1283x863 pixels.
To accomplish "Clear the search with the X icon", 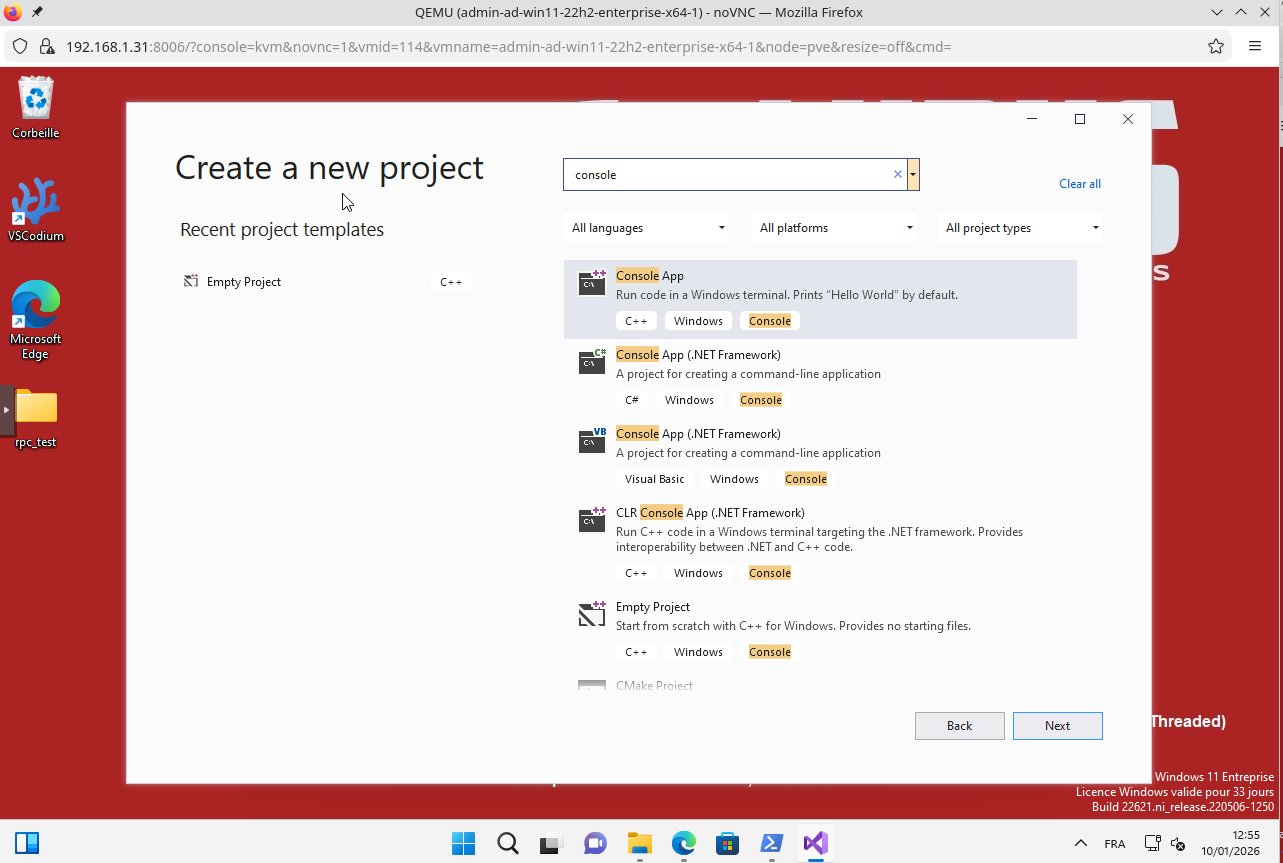I will click(x=897, y=173).
